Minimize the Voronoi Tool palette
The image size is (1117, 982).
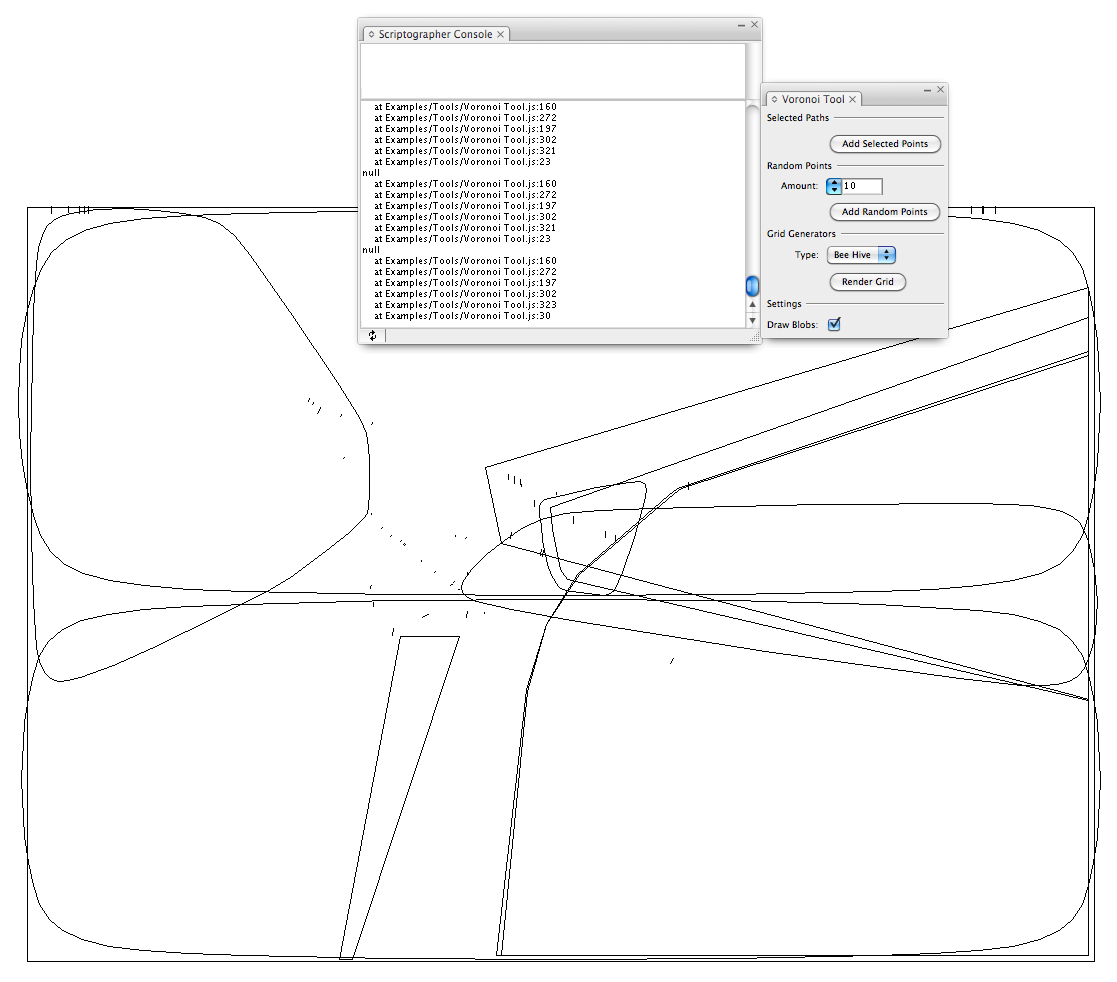(x=927, y=90)
